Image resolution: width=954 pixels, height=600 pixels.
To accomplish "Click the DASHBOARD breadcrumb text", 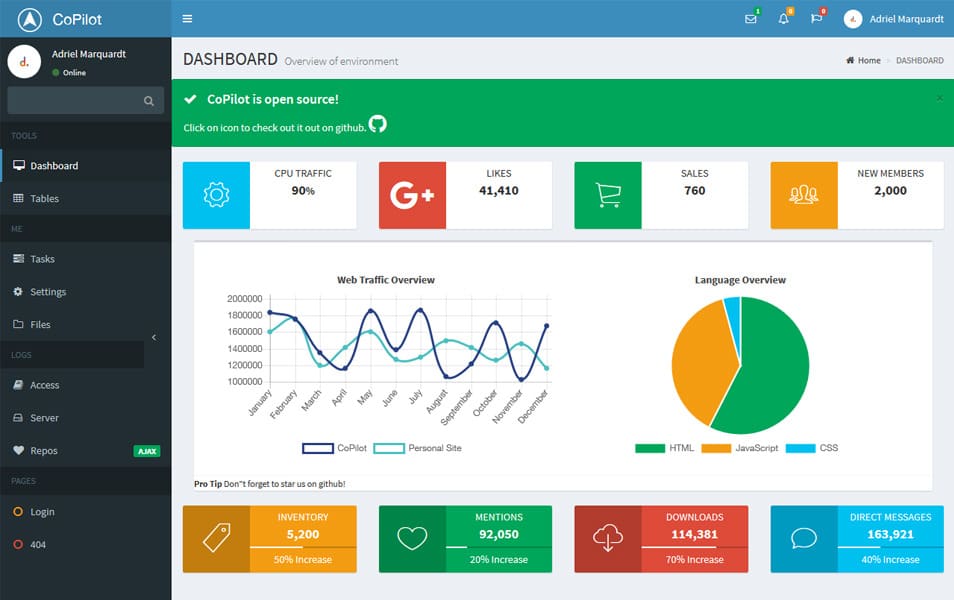I will click(x=919, y=60).
